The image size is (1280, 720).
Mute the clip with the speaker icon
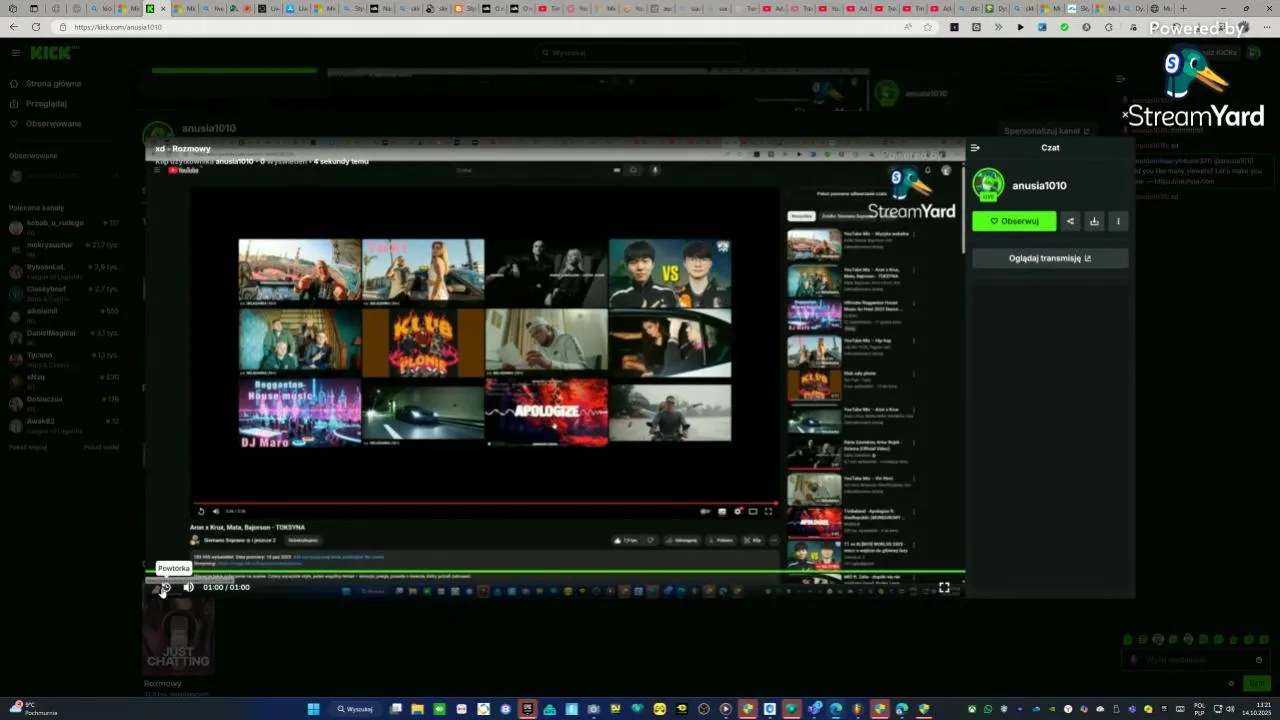(188, 587)
